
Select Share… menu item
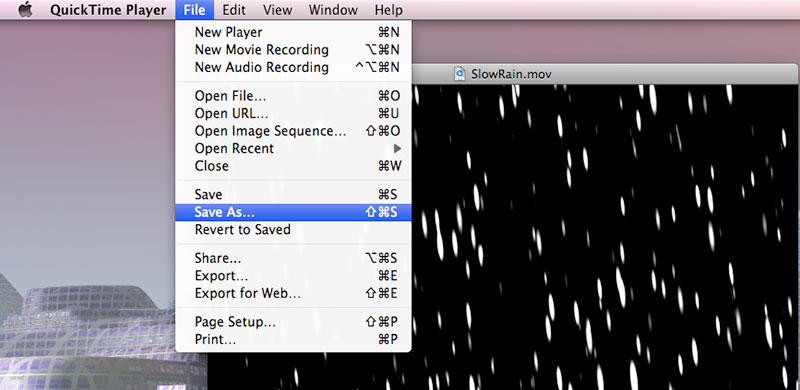(293, 258)
